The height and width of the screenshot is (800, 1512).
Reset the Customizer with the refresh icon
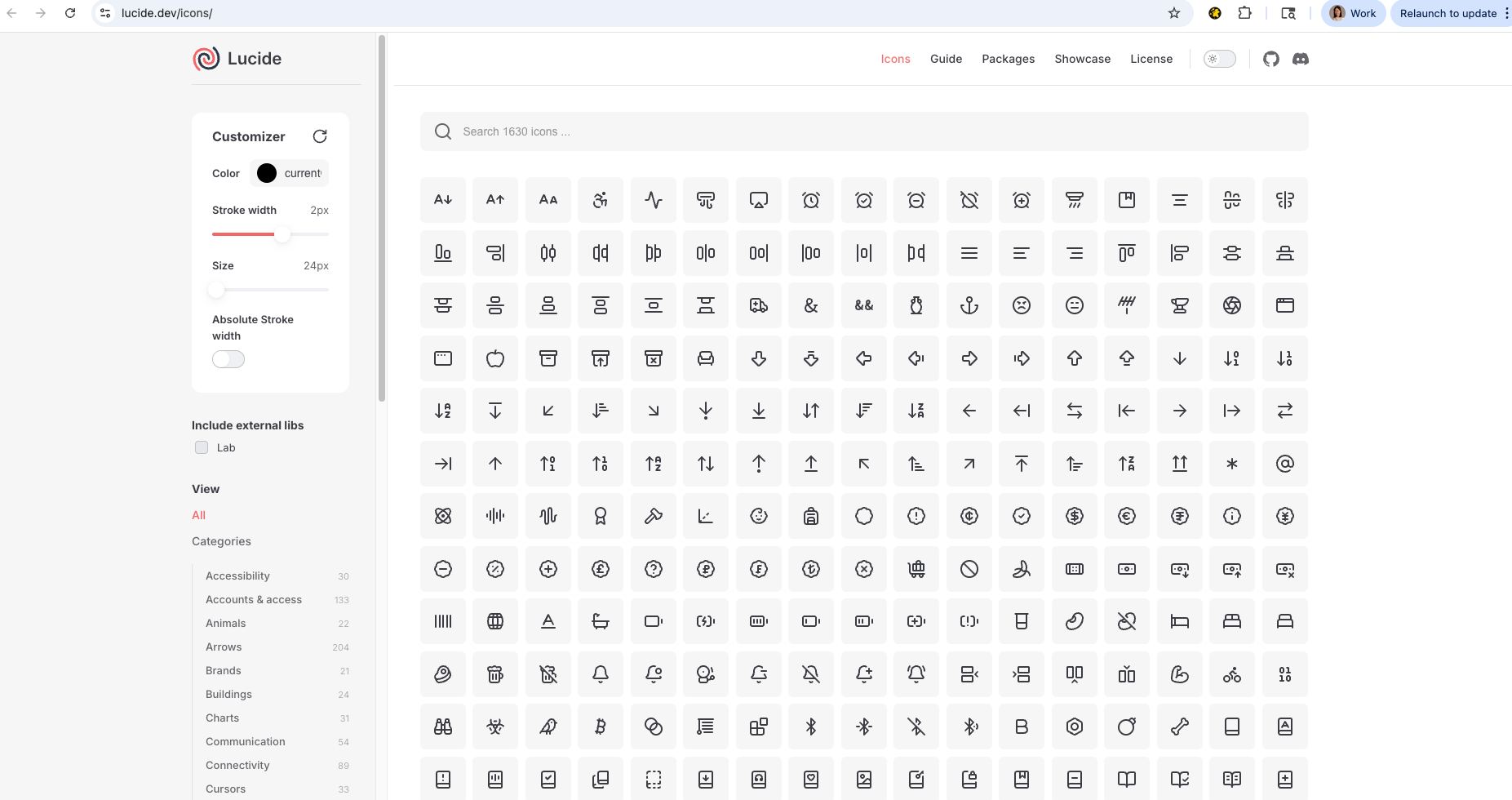[320, 136]
